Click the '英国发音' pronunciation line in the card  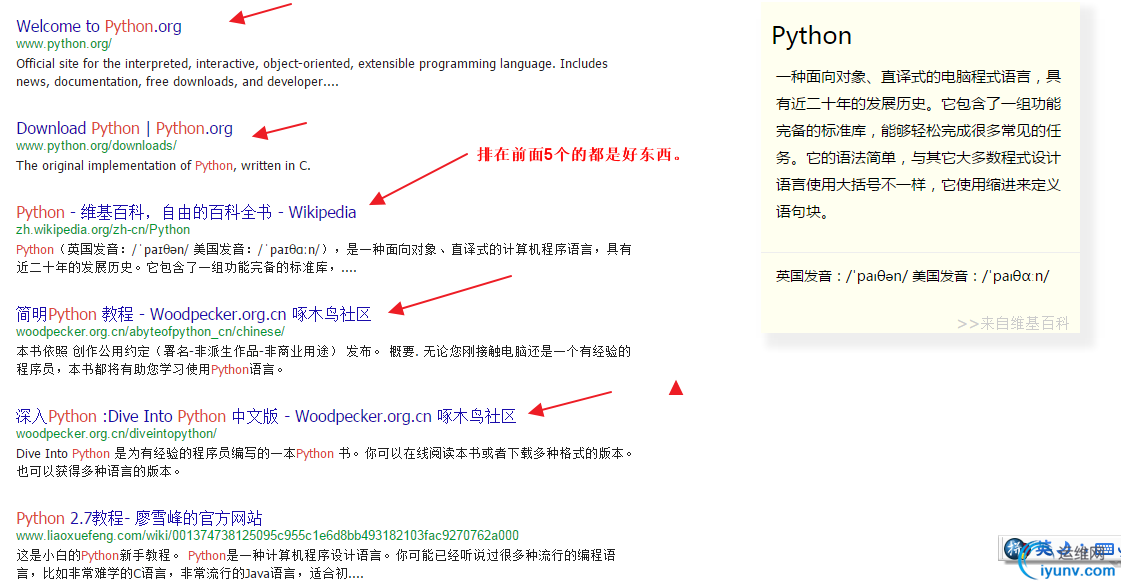tap(912, 277)
